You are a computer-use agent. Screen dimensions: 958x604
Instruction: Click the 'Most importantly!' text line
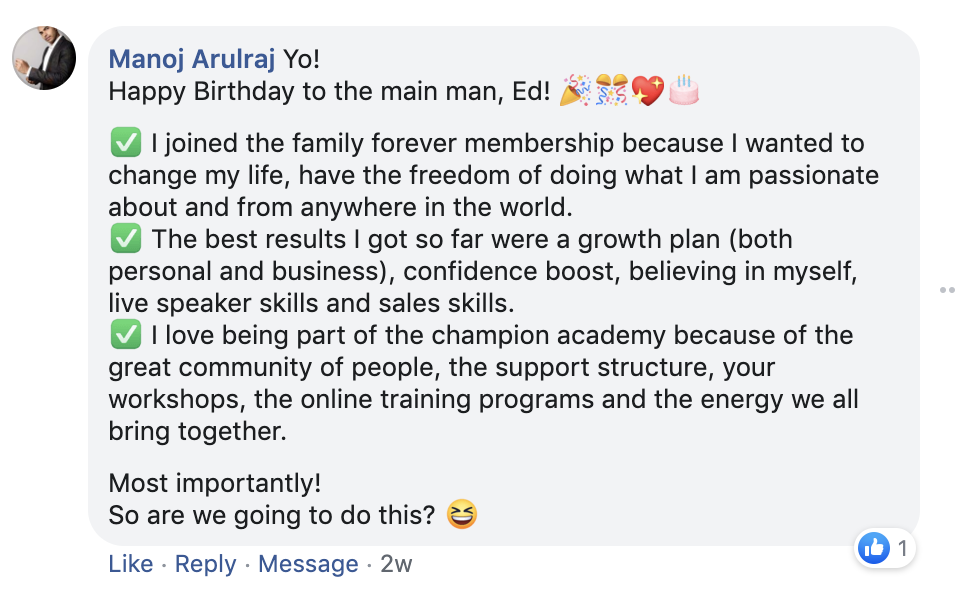coord(214,483)
